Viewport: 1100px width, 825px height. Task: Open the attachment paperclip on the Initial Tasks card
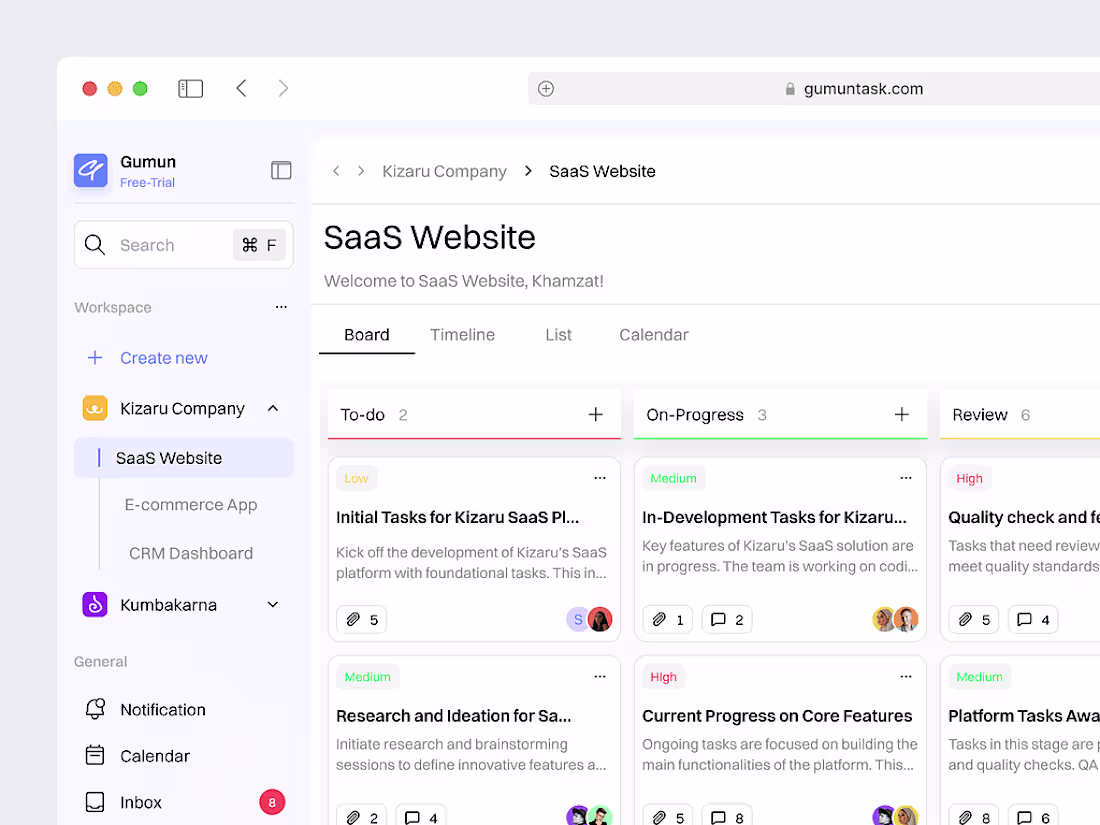352,619
